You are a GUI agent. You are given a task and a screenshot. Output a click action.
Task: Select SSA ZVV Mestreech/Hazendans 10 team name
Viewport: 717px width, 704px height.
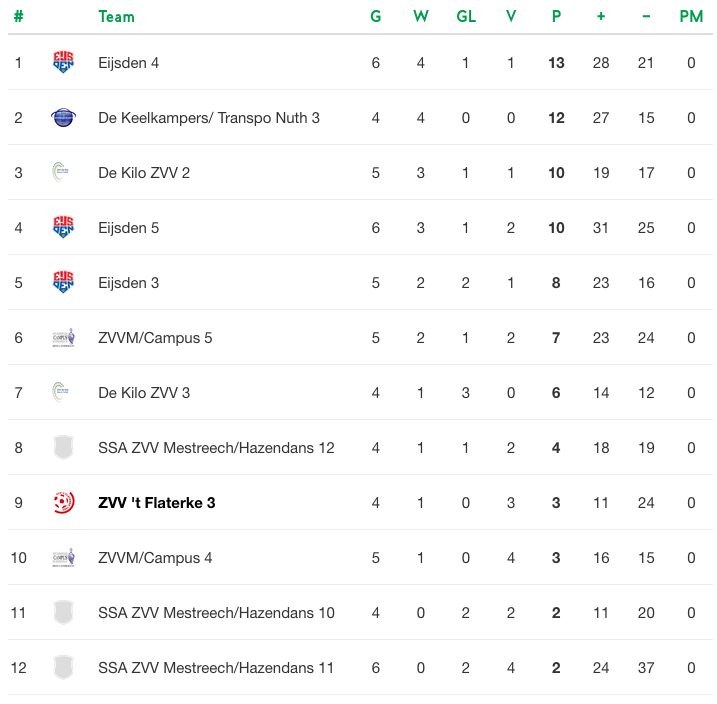216,613
